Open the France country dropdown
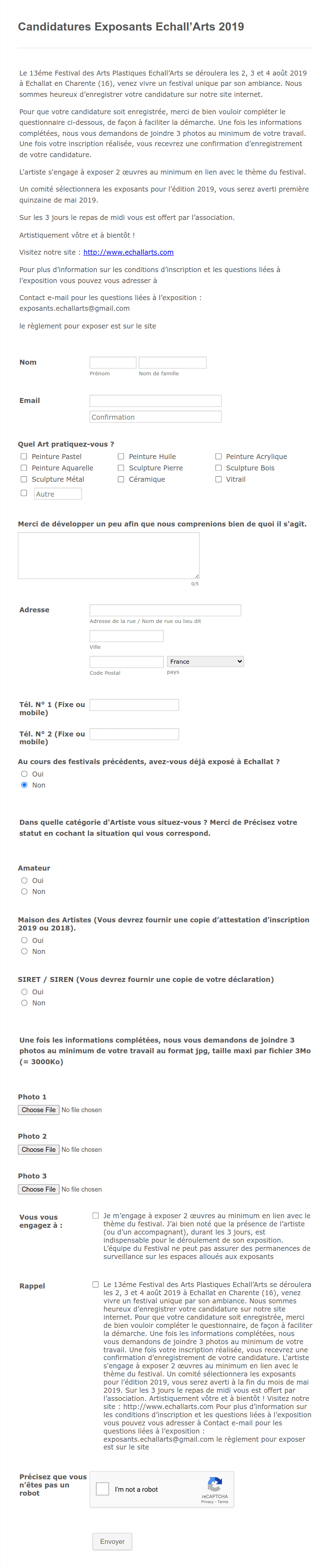Viewport: 330px width, 1568px height. pyautogui.click(x=205, y=661)
